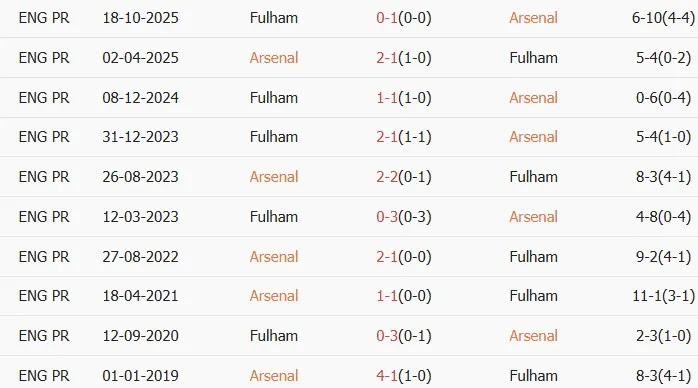This screenshot has height=388, width=698.
Task: Click Fulham away team on 27-08-2022
Action: tap(533, 257)
